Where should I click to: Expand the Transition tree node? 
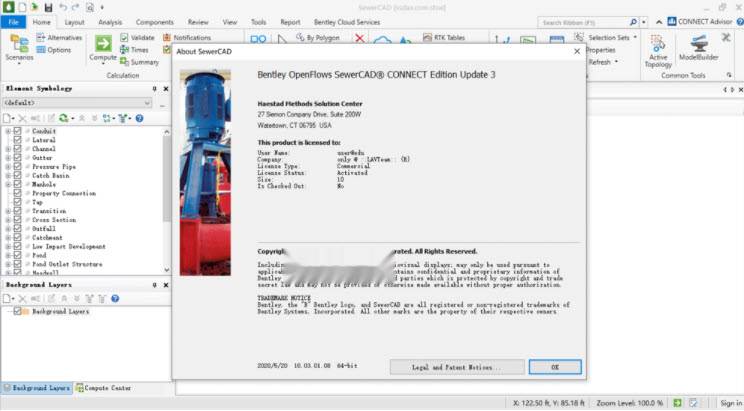[x=8, y=211]
